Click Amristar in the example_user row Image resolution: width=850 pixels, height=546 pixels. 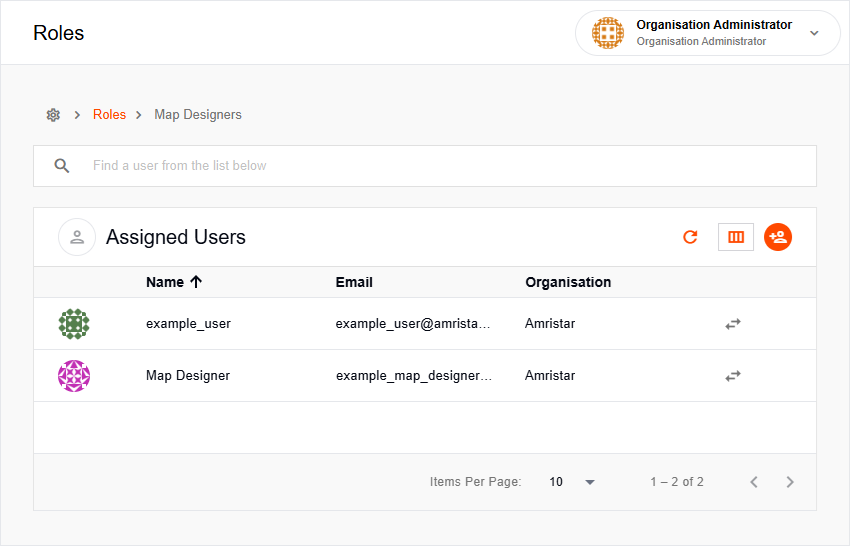pos(550,324)
